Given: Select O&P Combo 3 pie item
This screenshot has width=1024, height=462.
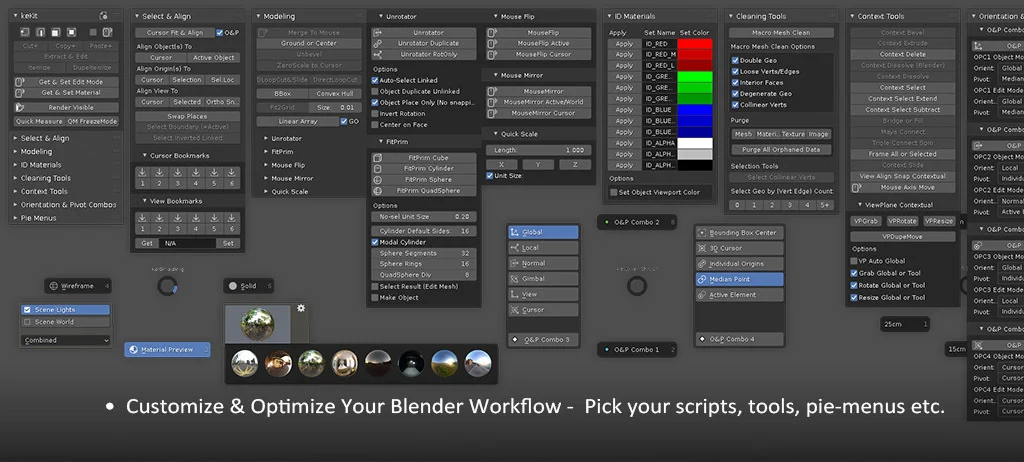Looking at the screenshot, I should 543,340.
